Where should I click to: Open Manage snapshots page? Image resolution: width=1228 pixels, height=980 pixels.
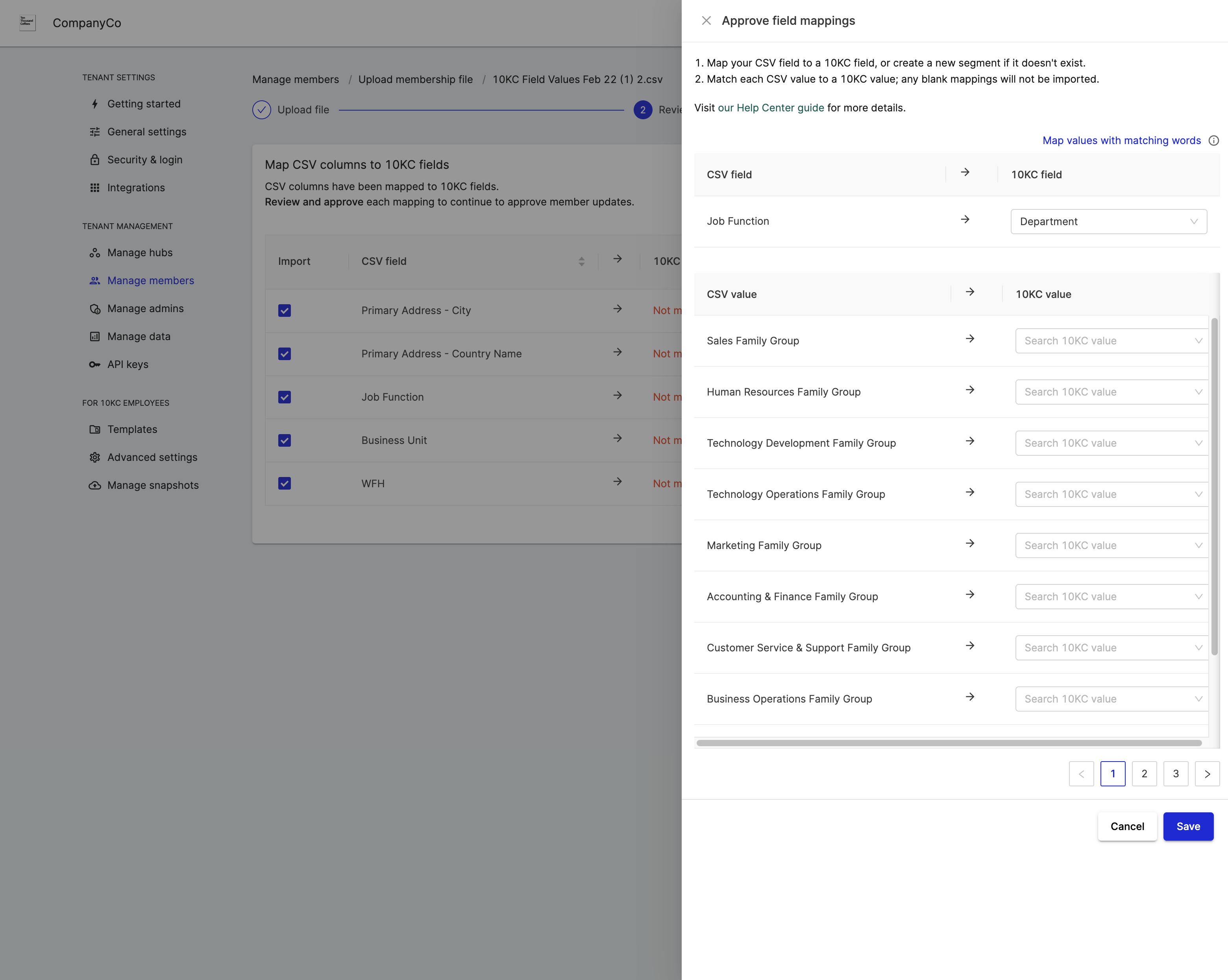pos(153,485)
